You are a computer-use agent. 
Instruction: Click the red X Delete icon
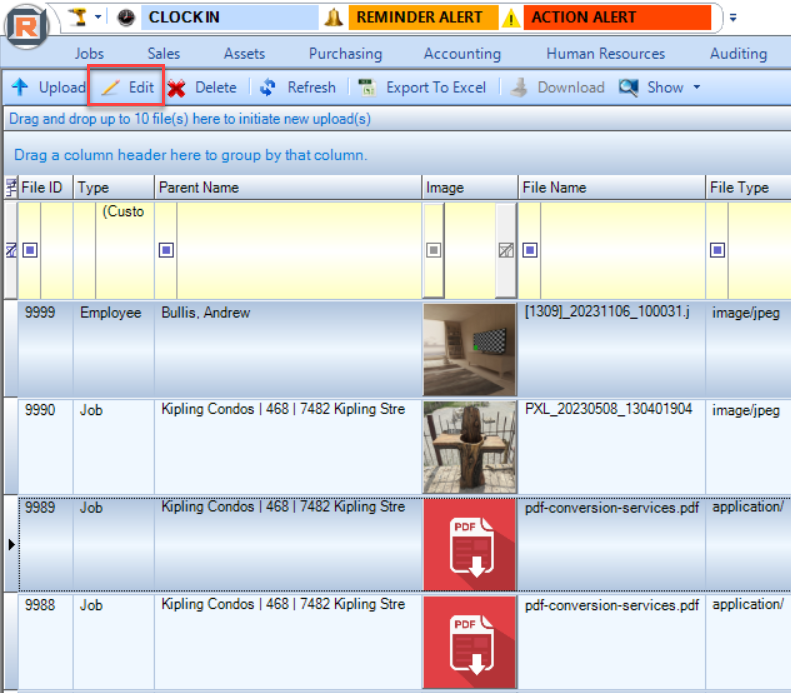click(176, 88)
